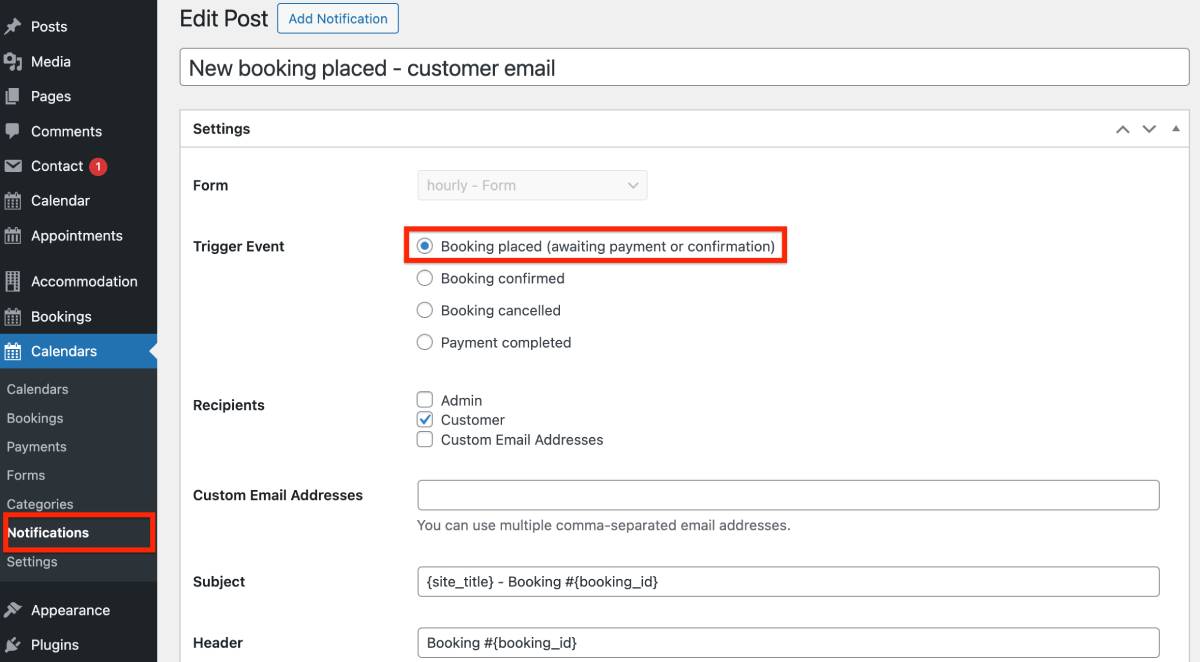Open the Notifications submenu item
Image resolution: width=1200 pixels, height=662 pixels.
point(48,533)
